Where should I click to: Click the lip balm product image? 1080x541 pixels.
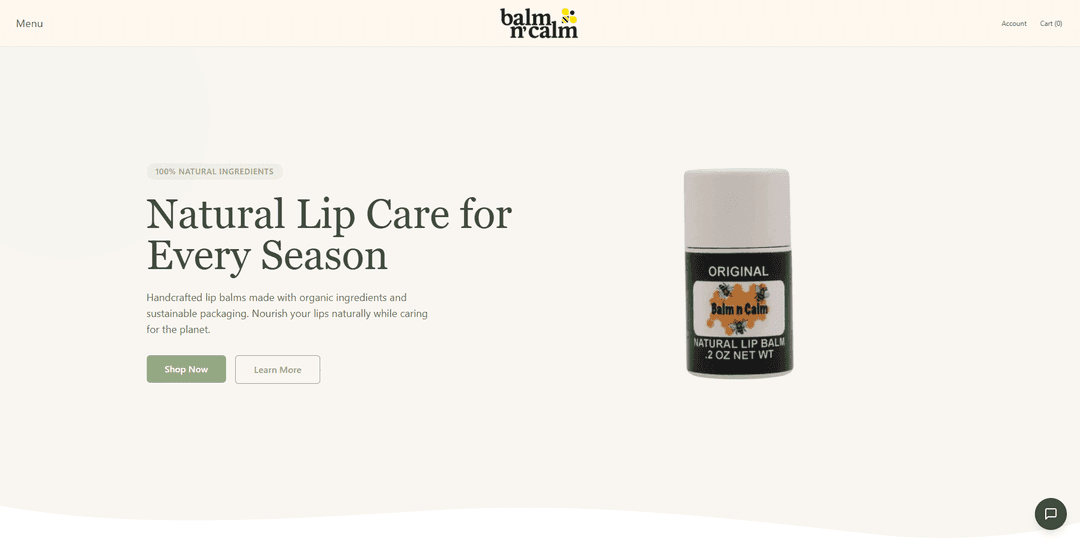[738, 273]
